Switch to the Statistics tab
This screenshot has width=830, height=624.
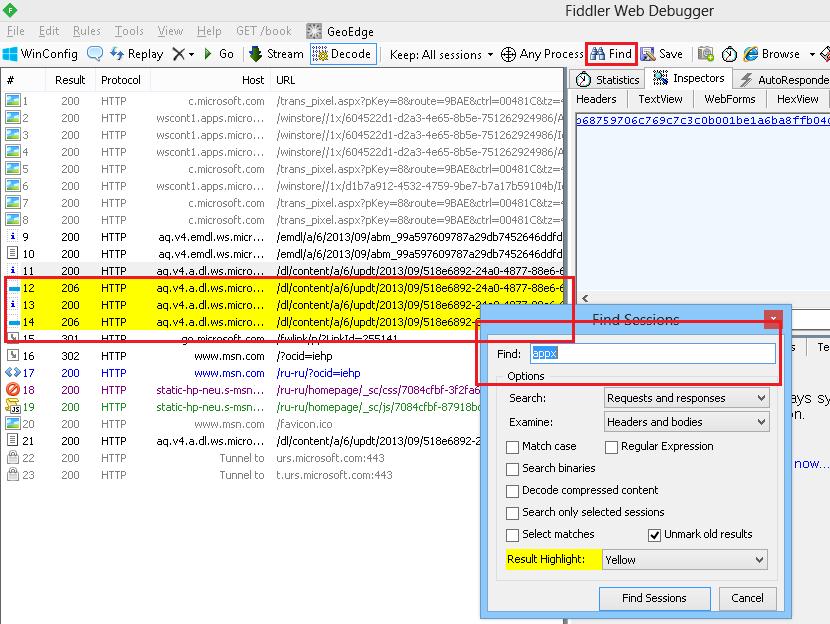click(608, 79)
